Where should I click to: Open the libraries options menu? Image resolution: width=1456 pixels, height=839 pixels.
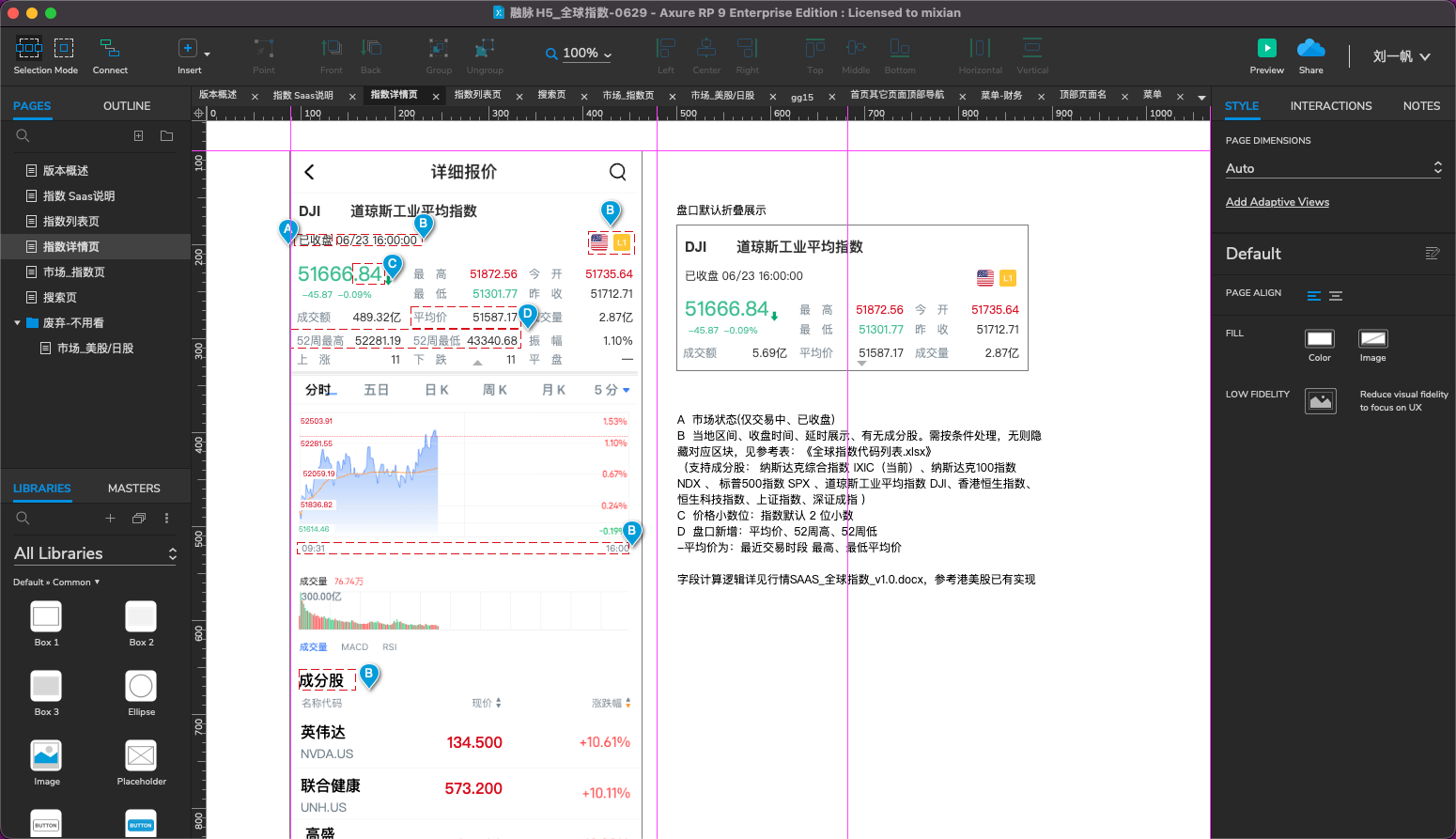[167, 519]
